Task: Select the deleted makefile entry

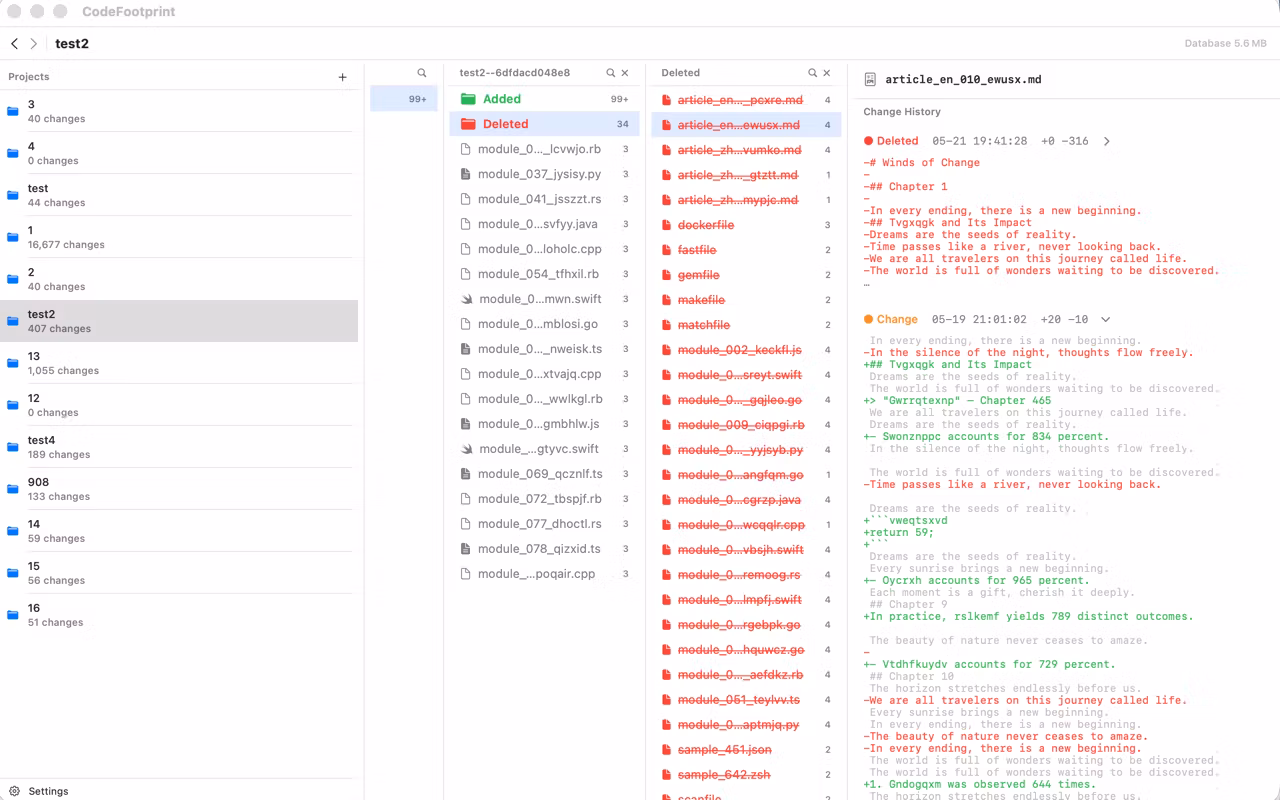Action: click(x=746, y=300)
